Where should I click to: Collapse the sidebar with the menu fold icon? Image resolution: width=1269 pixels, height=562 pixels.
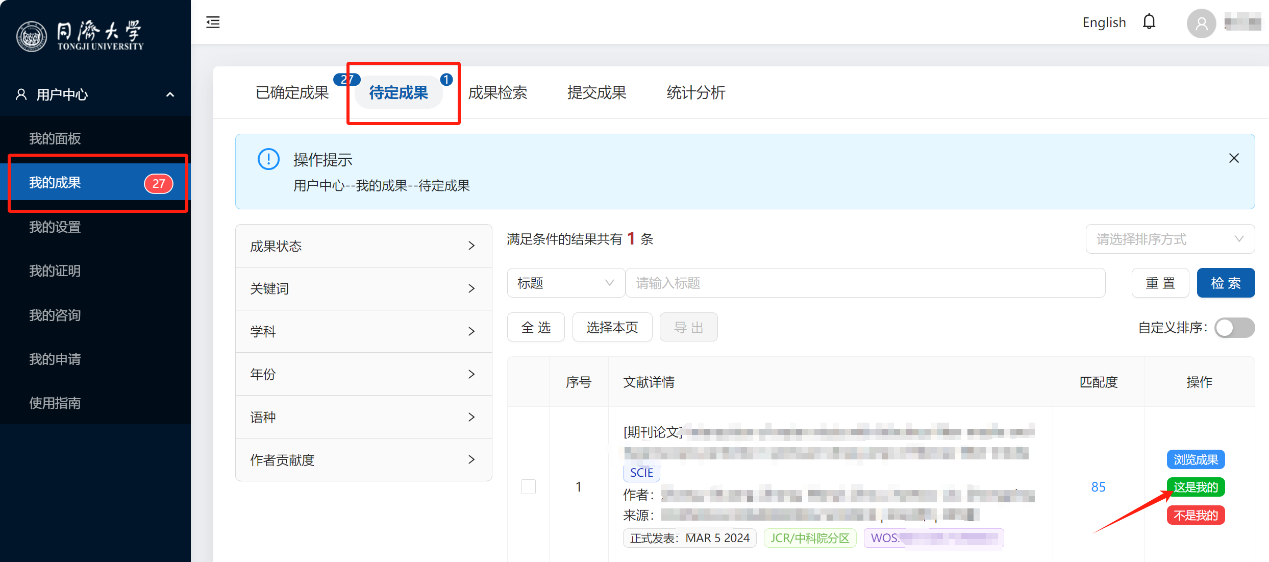[x=213, y=22]
